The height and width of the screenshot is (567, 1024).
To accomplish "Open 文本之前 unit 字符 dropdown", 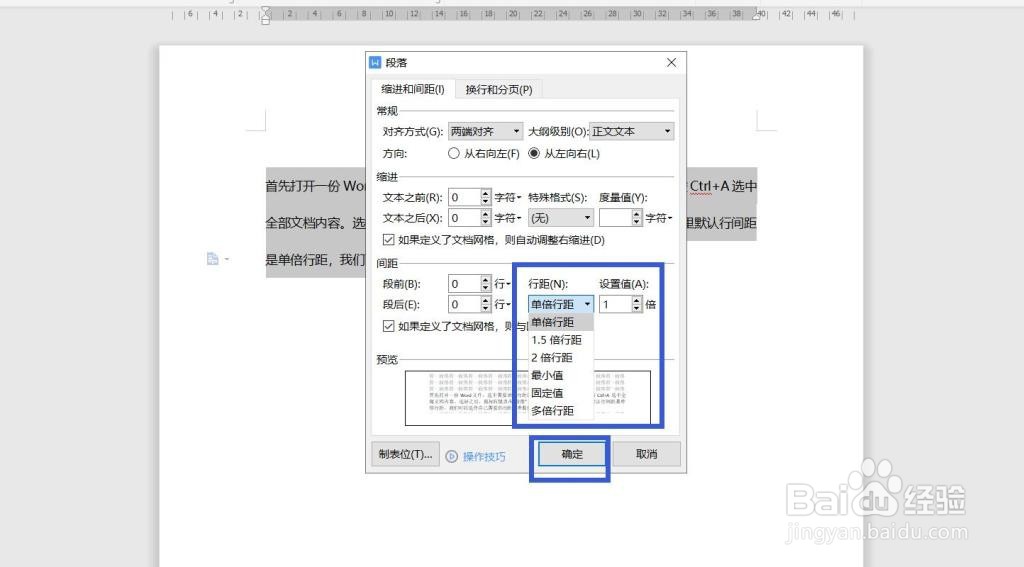I will (508, 197).
